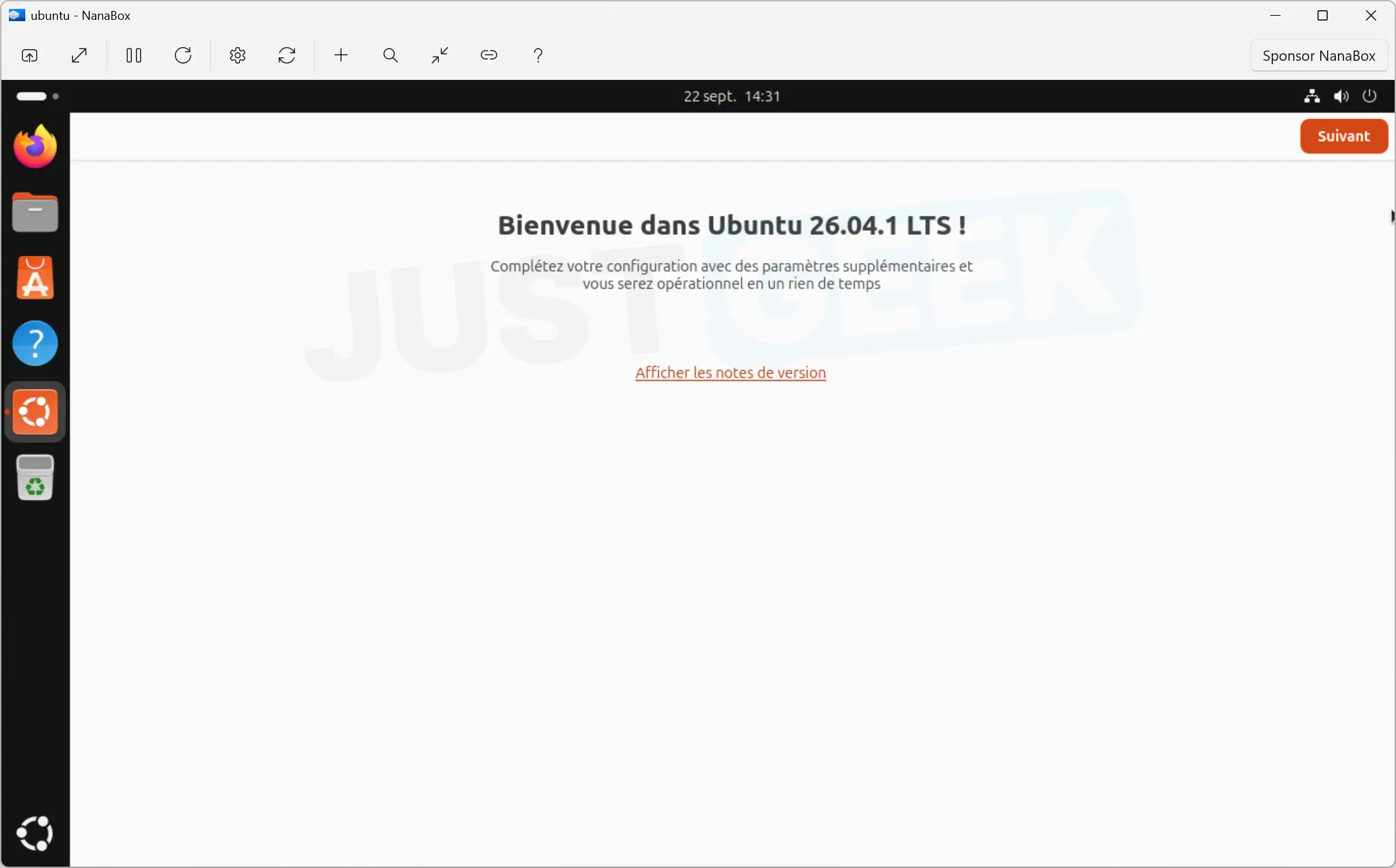Launch Firefox from the Ubuntu dock
This screenshot has width=1396, height=868.
(x=35, y=146)
